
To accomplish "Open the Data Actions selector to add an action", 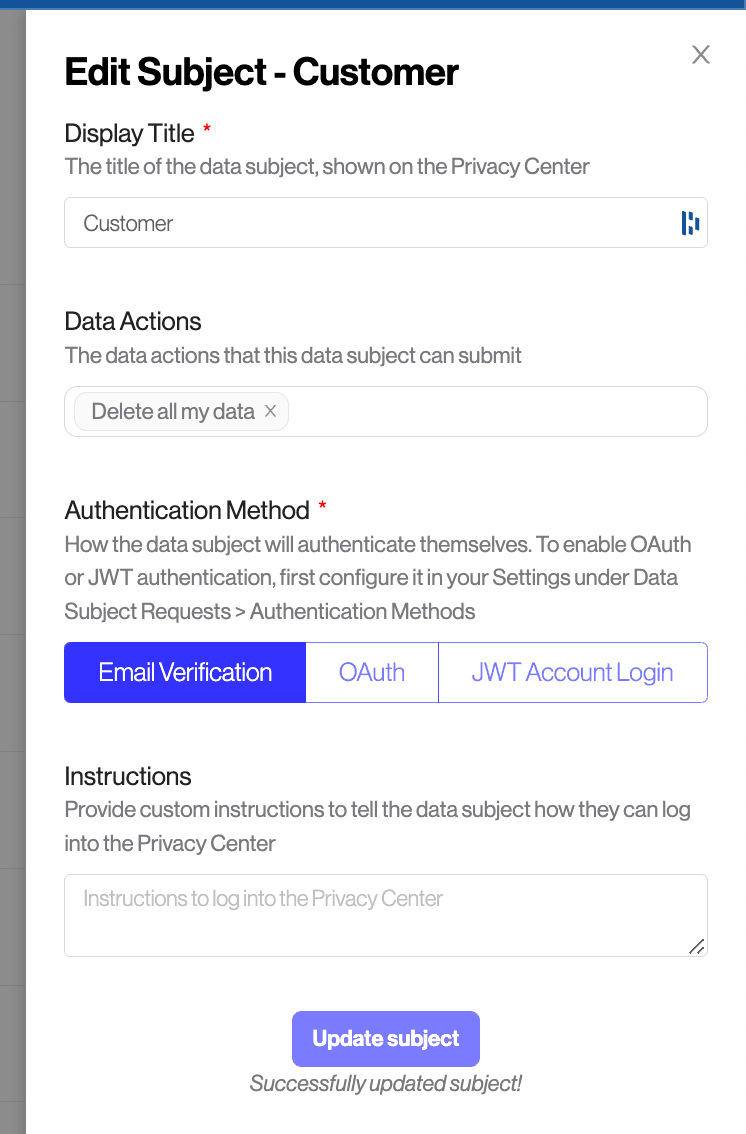I will click(480, 411).
